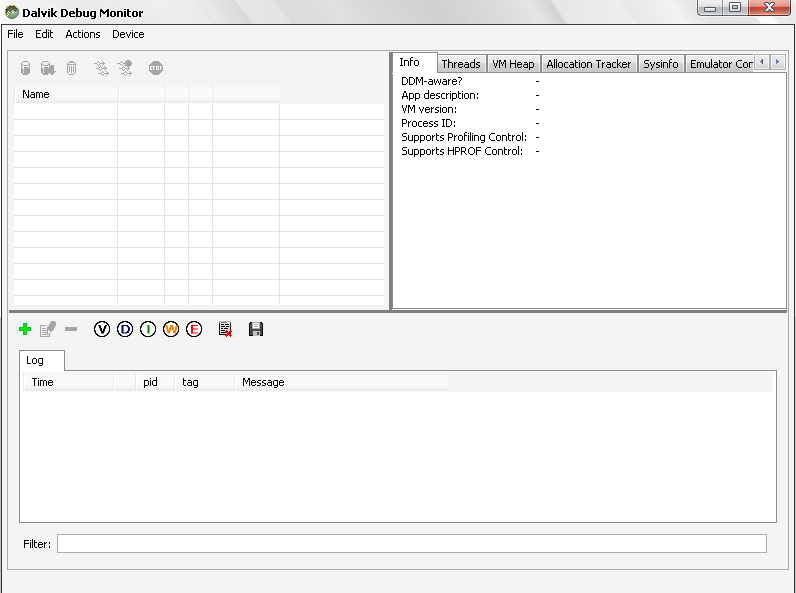Click the Dalvik Debug Monitor title icon

pos(12,12)
